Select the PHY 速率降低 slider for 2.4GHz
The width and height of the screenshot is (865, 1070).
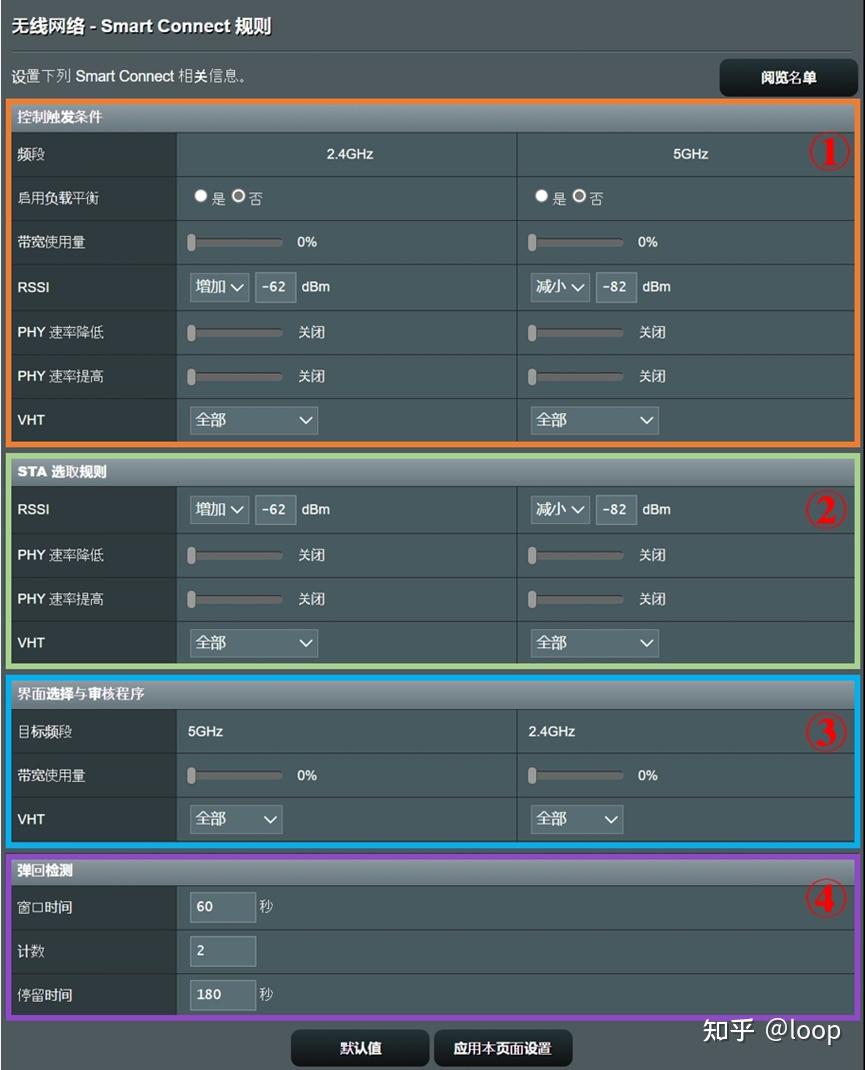click(192, 332)
